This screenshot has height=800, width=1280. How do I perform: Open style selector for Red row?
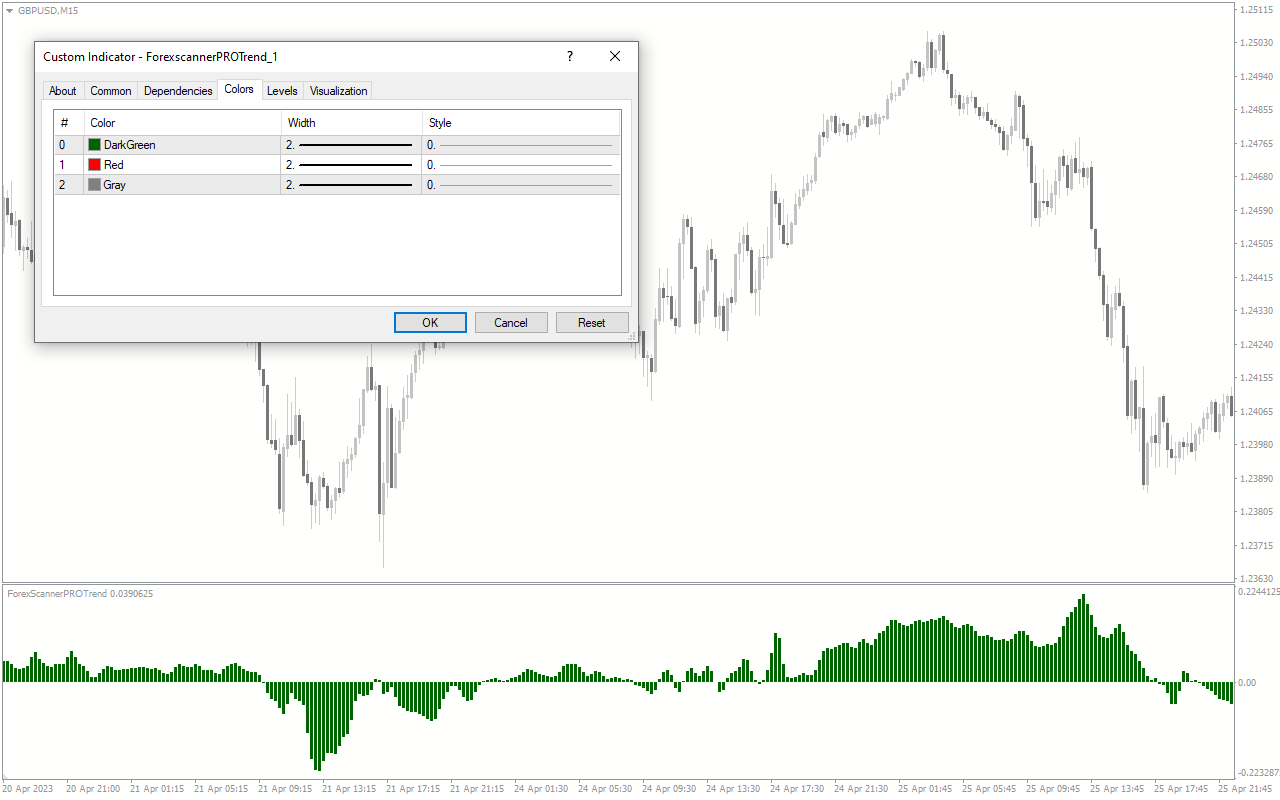pos(521,165)
